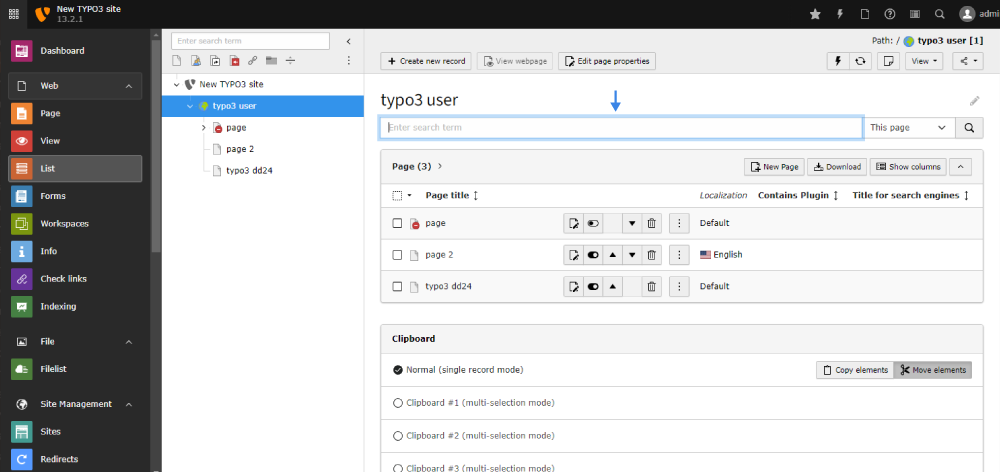1000x472 pixels.
Task: Edit the 'page 2' record
Action: pyautogui.click(x=573, y=255)
